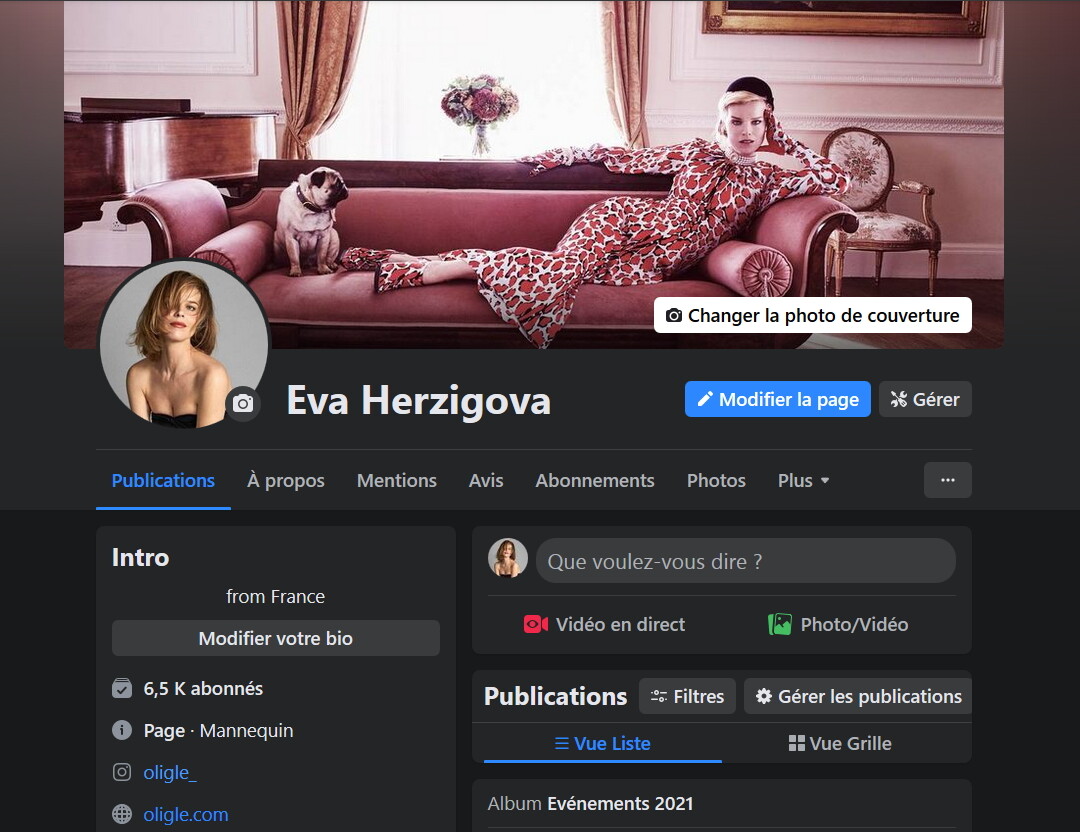Go to the Avis tab
The height and width of the screenshot is (832, 1080).
point(486,480)
